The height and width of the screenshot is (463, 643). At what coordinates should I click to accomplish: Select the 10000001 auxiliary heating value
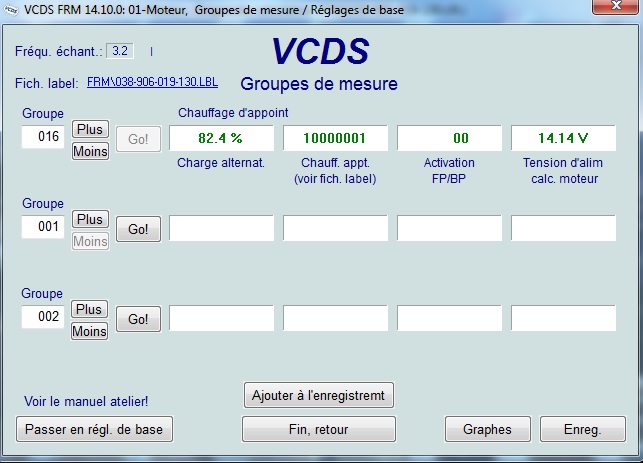point(335,138)
